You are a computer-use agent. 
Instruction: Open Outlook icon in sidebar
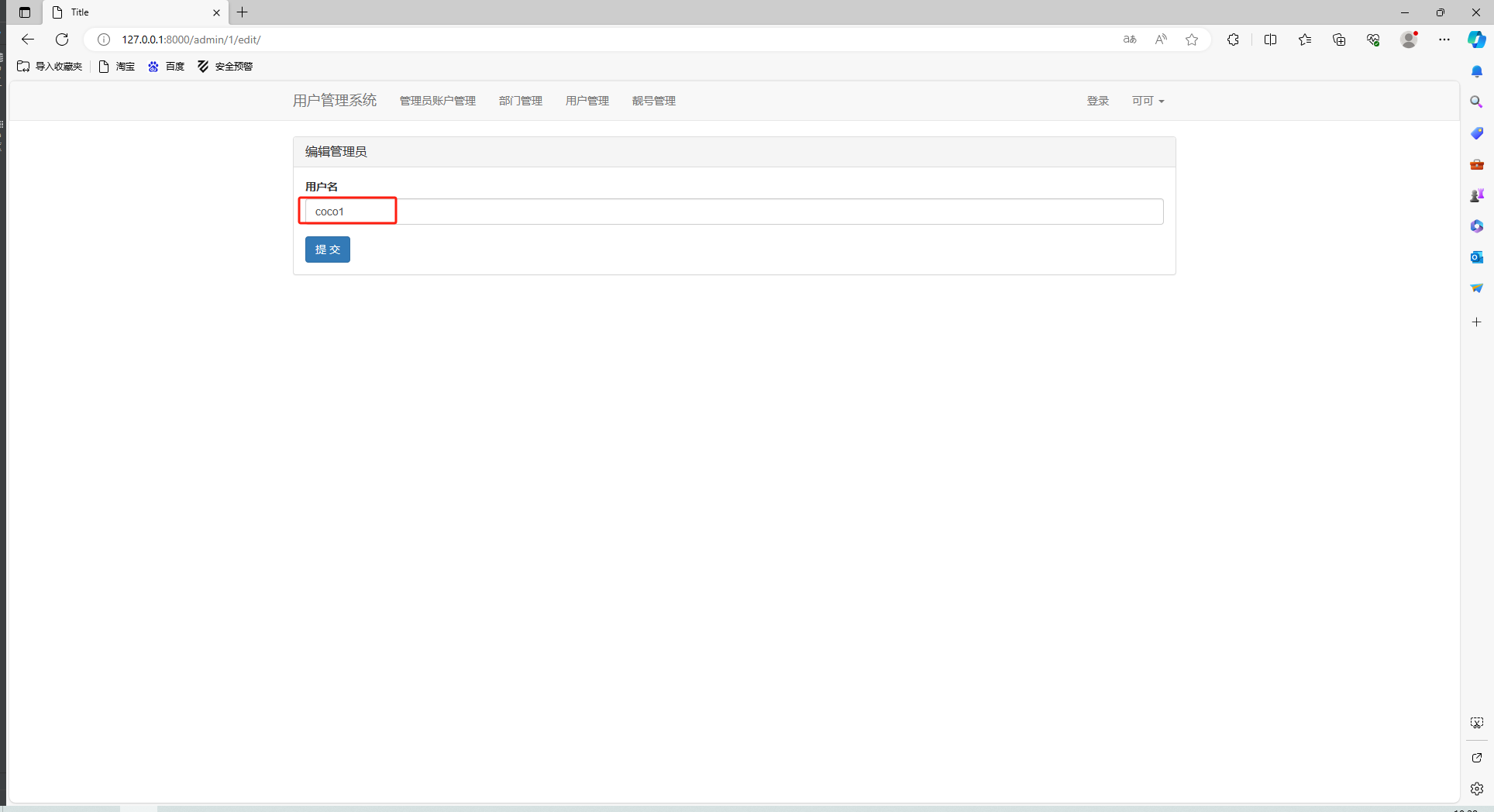coord(1477,257)
